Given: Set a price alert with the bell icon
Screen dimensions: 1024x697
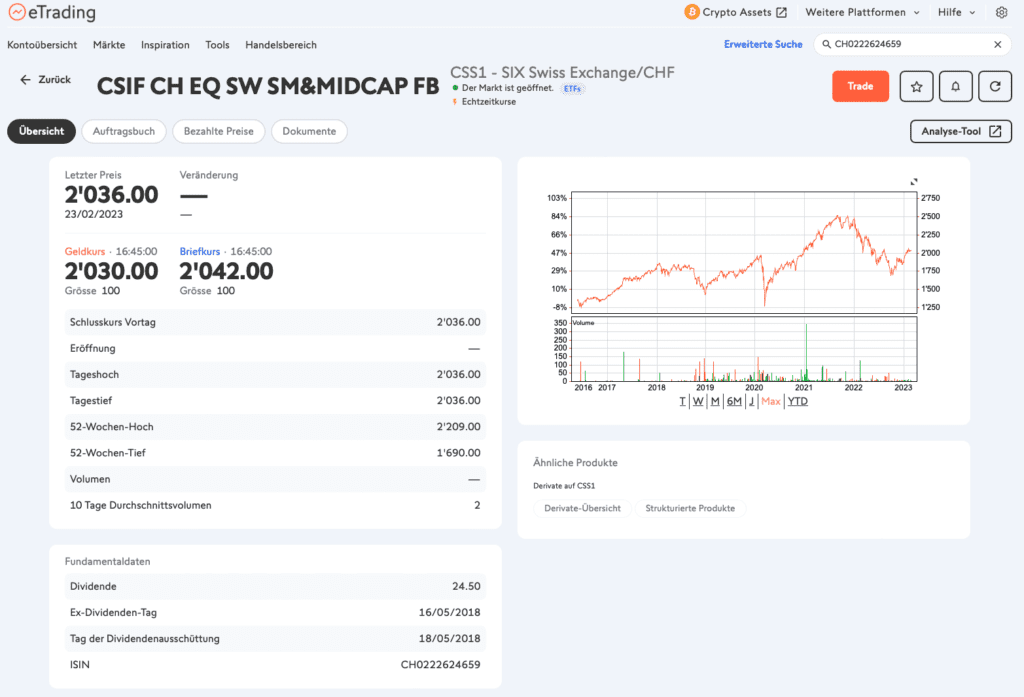Looking at the screenshot, I should click(x=955, y=86).
